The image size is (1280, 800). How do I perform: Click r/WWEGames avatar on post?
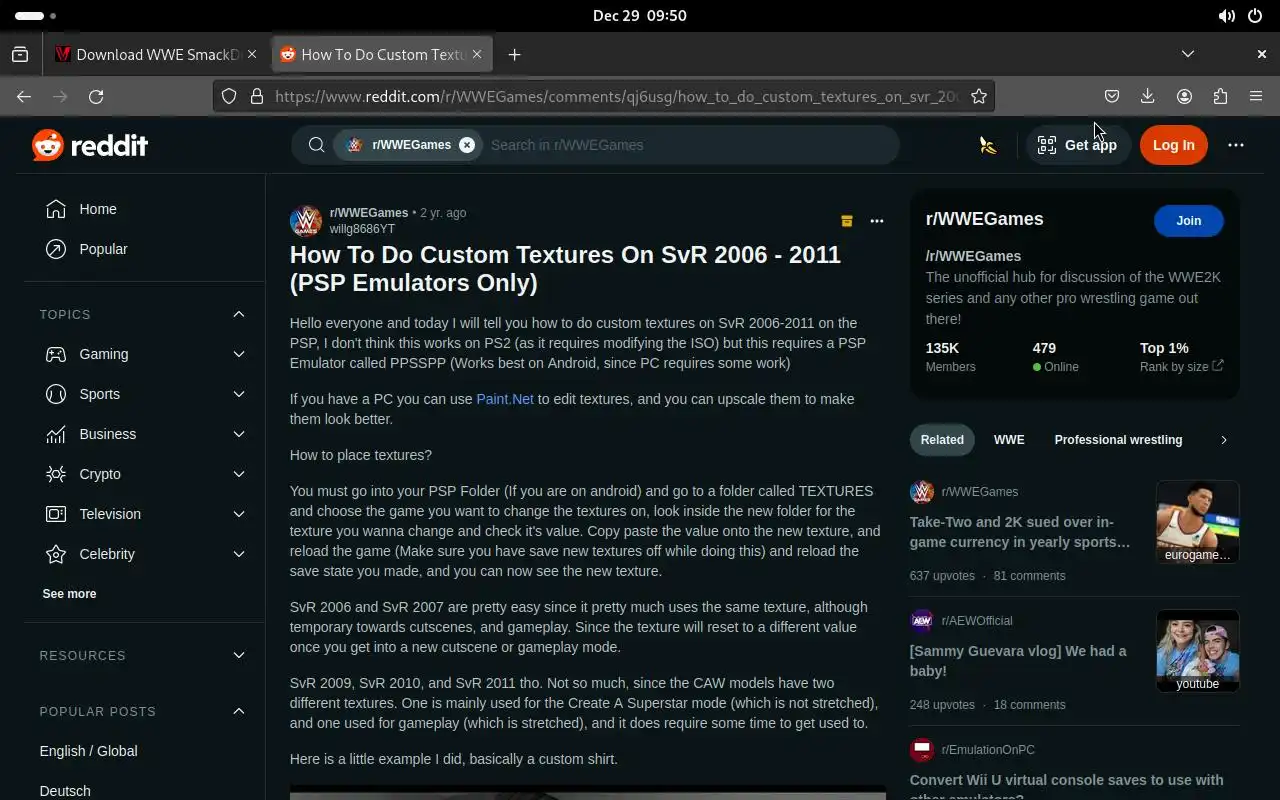pyautogui.click(x=306, y=221)
